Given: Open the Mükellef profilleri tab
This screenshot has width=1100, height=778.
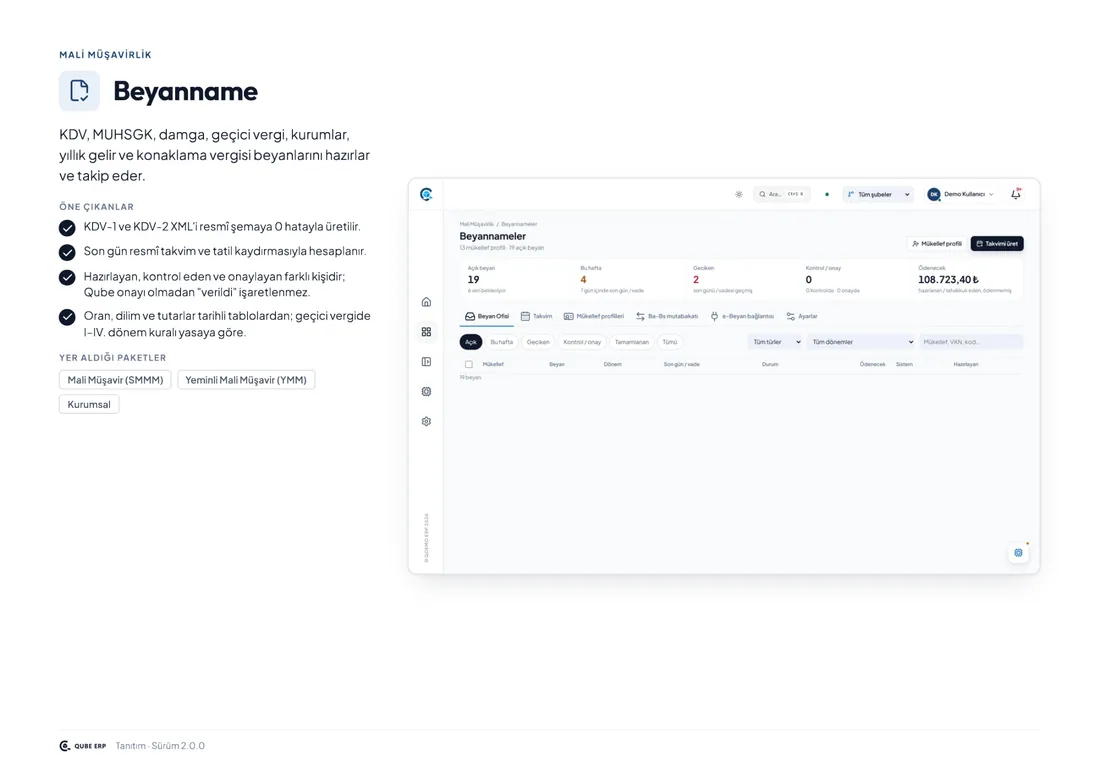Looking at the screenshot, I should [593, 316].
